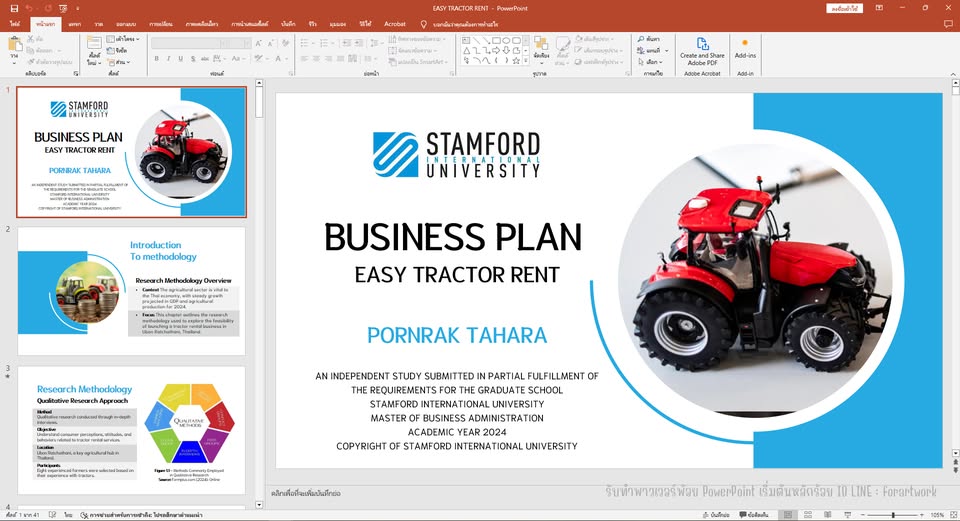Click the Find magnifier icon

pyautogui.click(x=640, y=39)
